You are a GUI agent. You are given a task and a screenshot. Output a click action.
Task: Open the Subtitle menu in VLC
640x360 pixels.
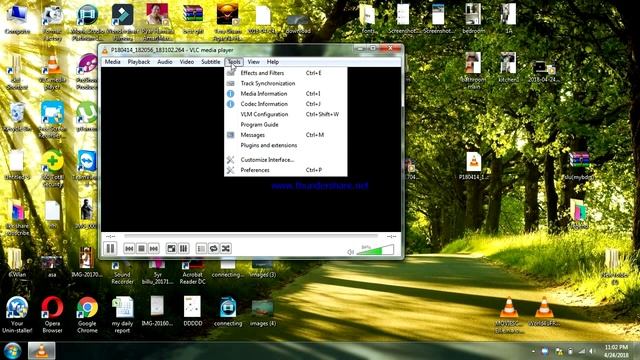tap(211, 62)
